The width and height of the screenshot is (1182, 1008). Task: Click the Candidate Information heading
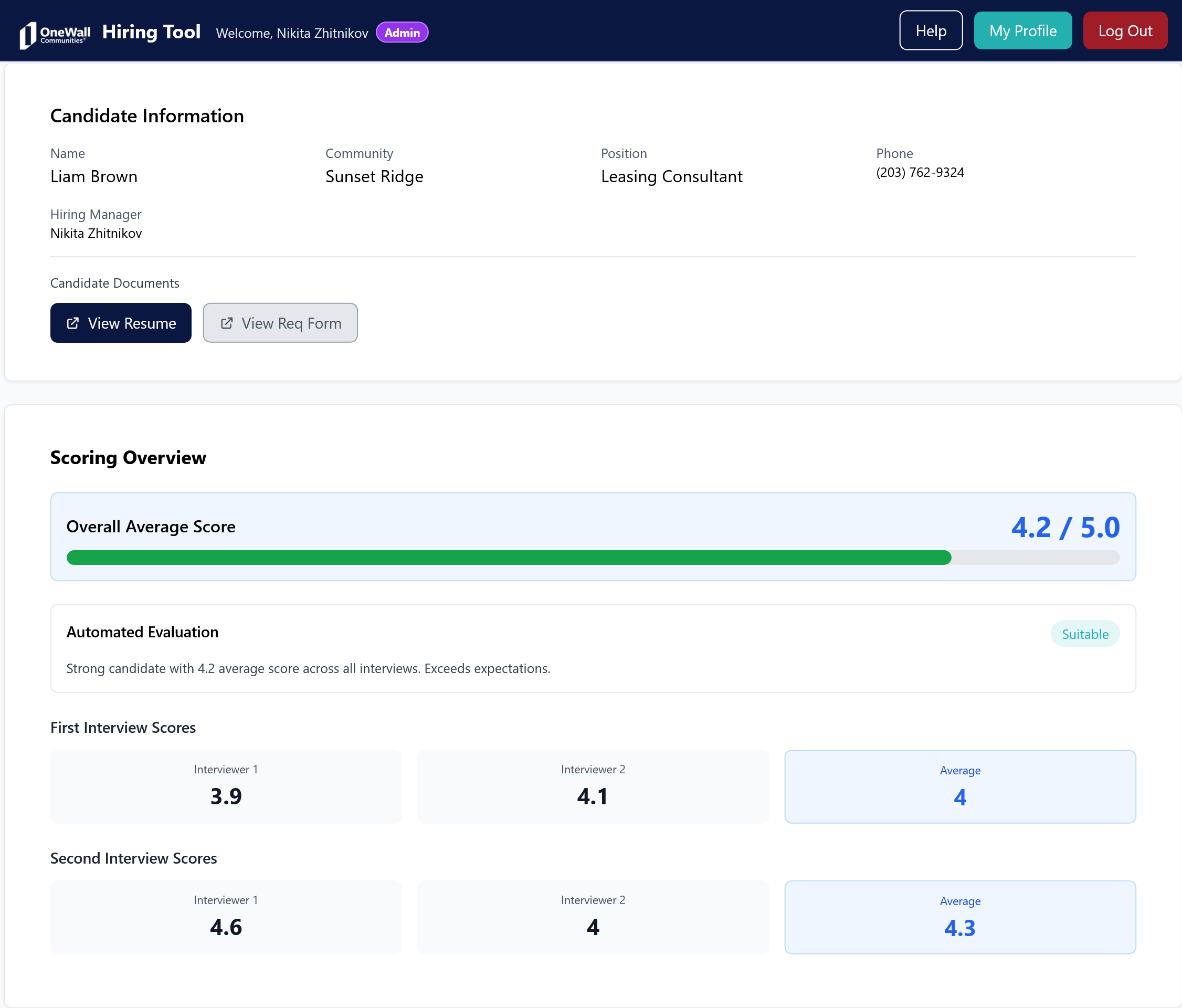coord(147,116)
